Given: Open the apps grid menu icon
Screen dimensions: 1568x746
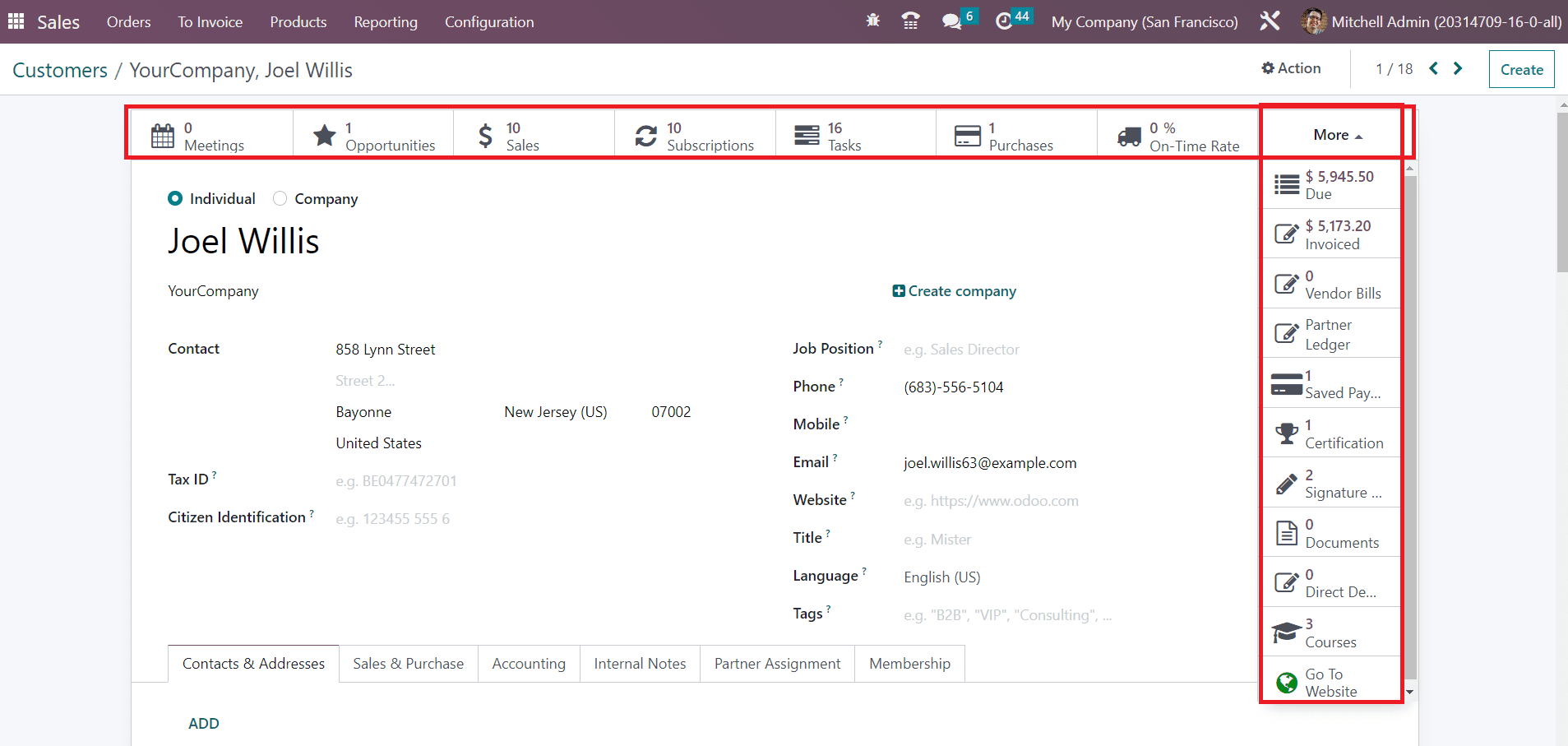Looking at the screenshot, I should pos(16,21).
